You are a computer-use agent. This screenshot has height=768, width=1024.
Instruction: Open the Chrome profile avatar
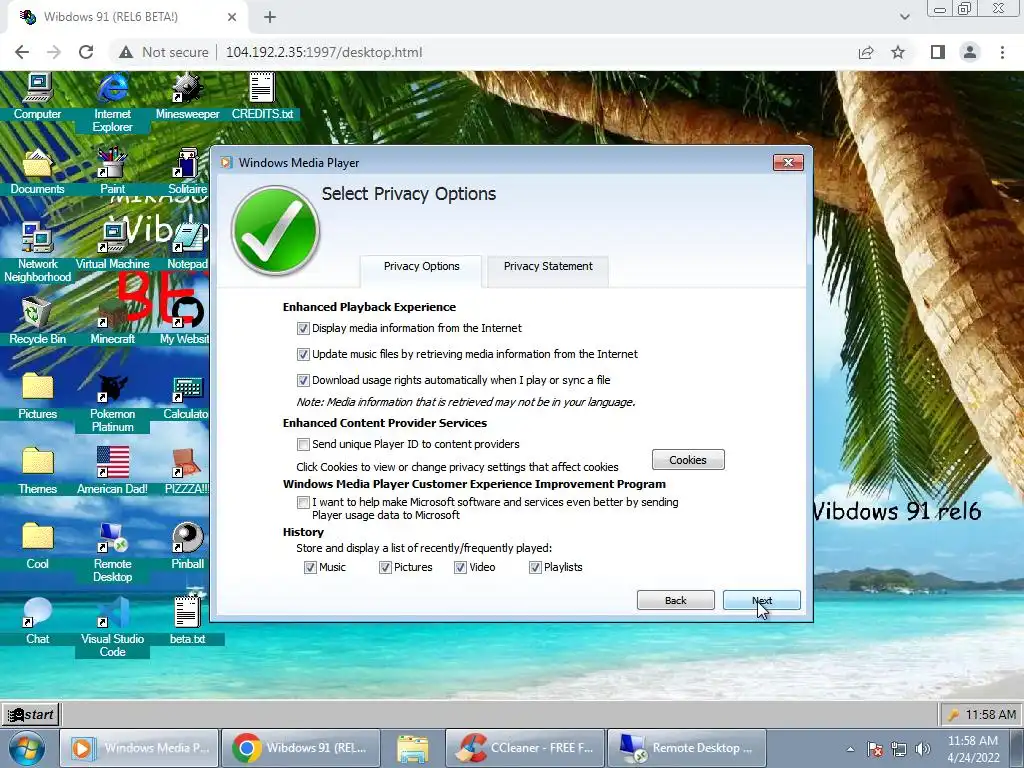click(x=970, y=52)
